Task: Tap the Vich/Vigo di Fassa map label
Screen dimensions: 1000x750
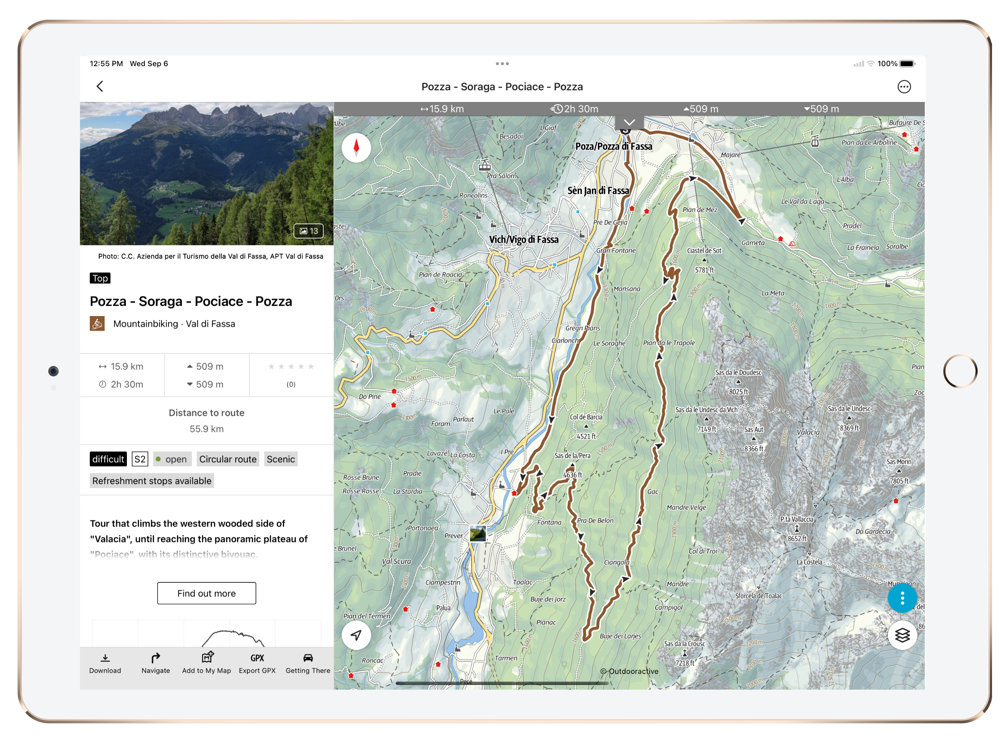Action: 524,239
